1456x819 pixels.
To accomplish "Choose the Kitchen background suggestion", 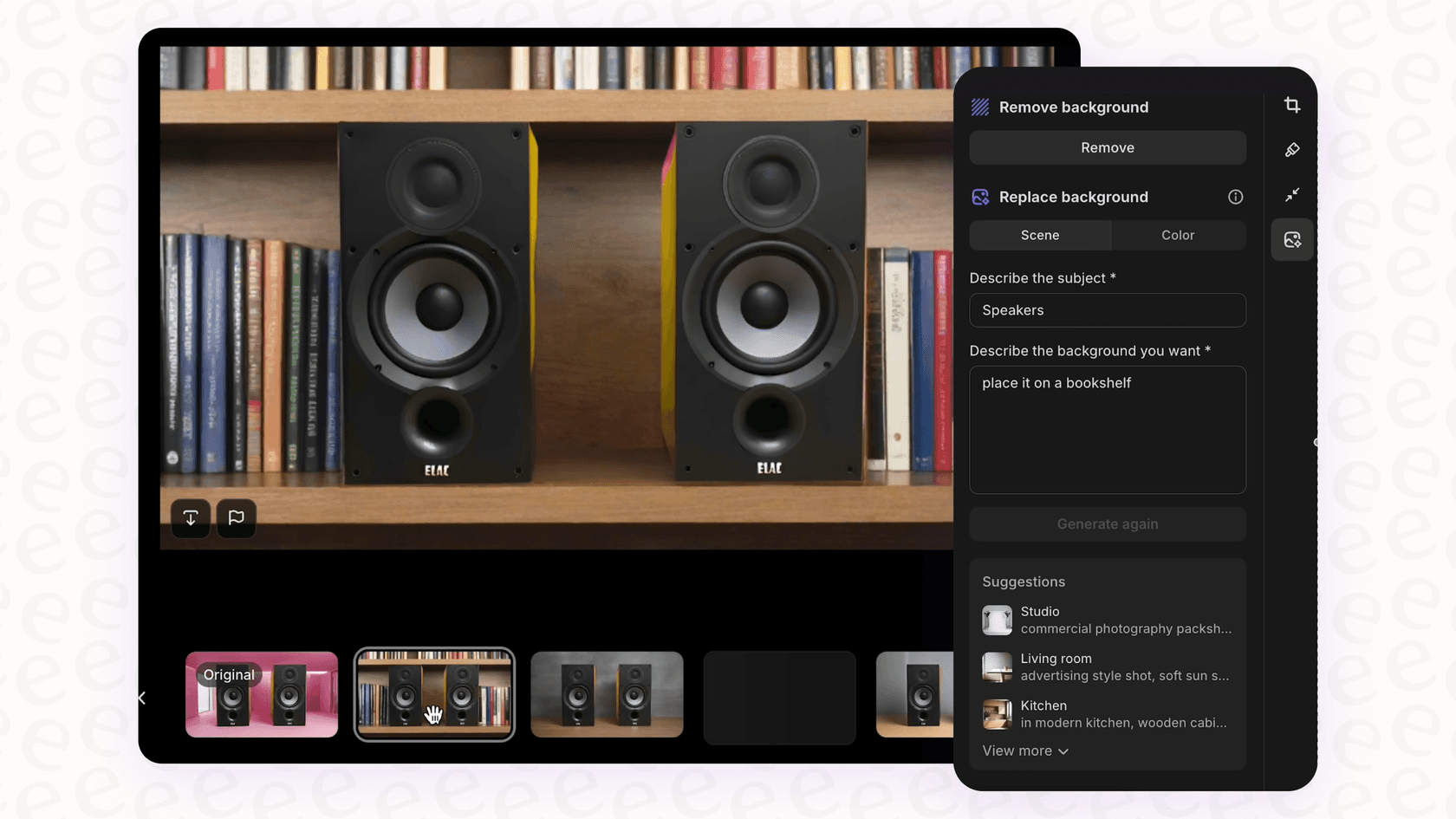I will (1108, 713).
